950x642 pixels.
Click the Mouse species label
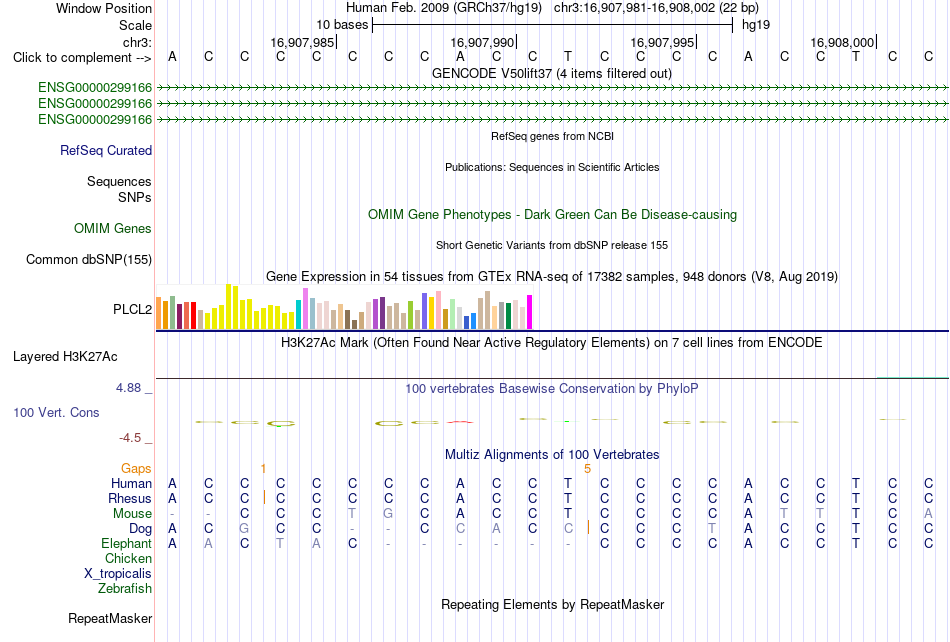click(x=132, y=514)
